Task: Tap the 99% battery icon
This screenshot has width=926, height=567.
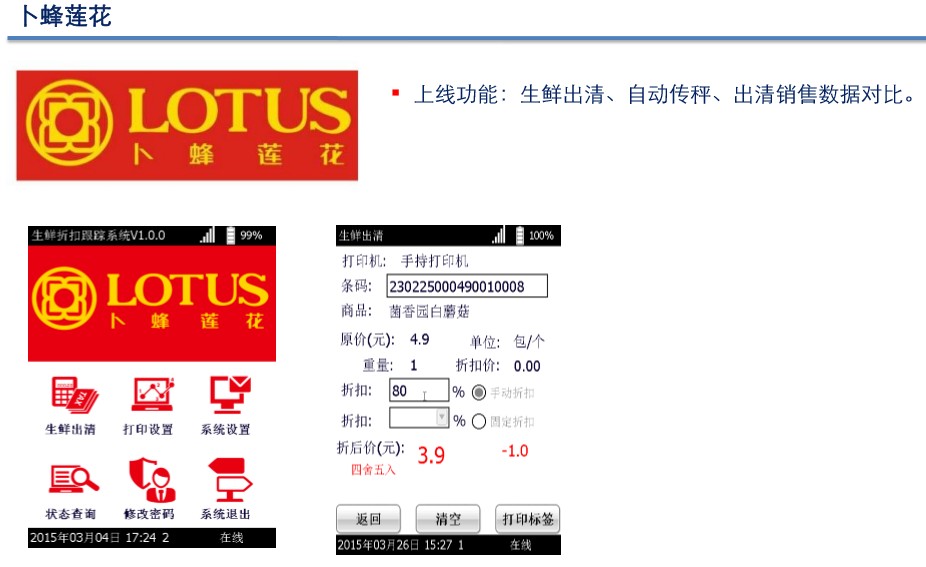Action: pyautogui.click(x=231, y=235)
